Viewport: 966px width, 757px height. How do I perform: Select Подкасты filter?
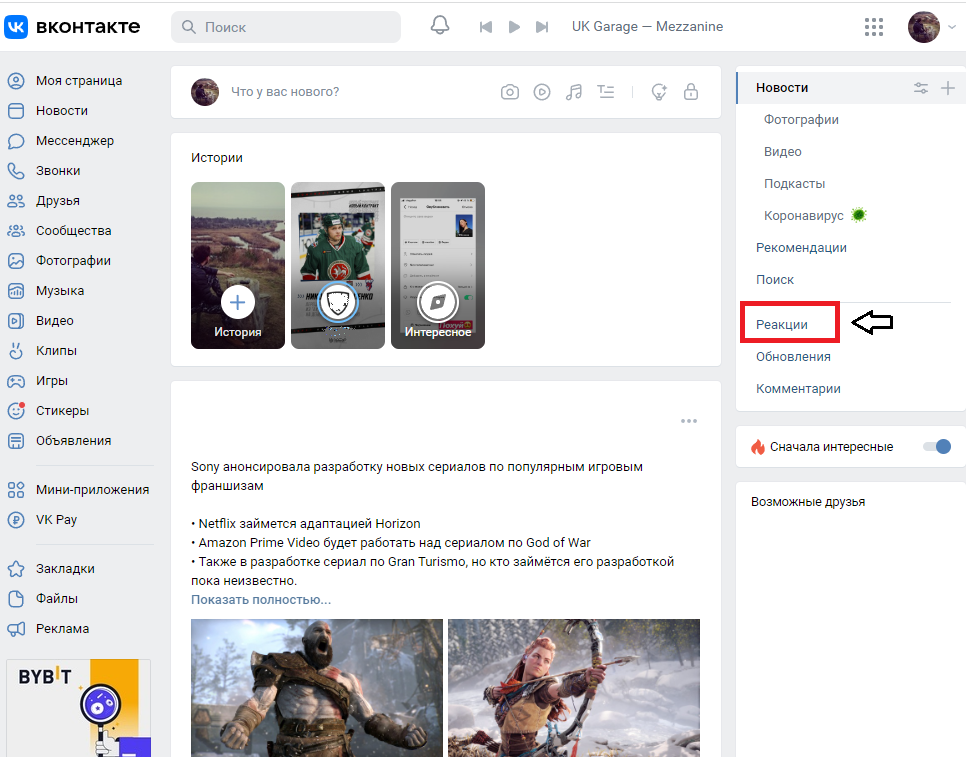coord(794,184)
